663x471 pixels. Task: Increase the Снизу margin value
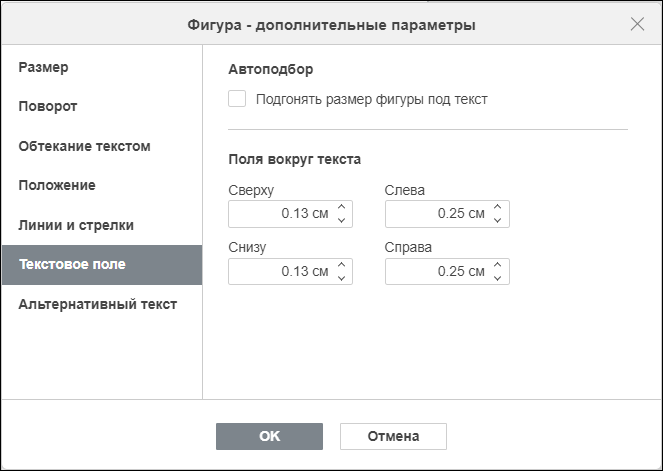[x=342, y=265]
